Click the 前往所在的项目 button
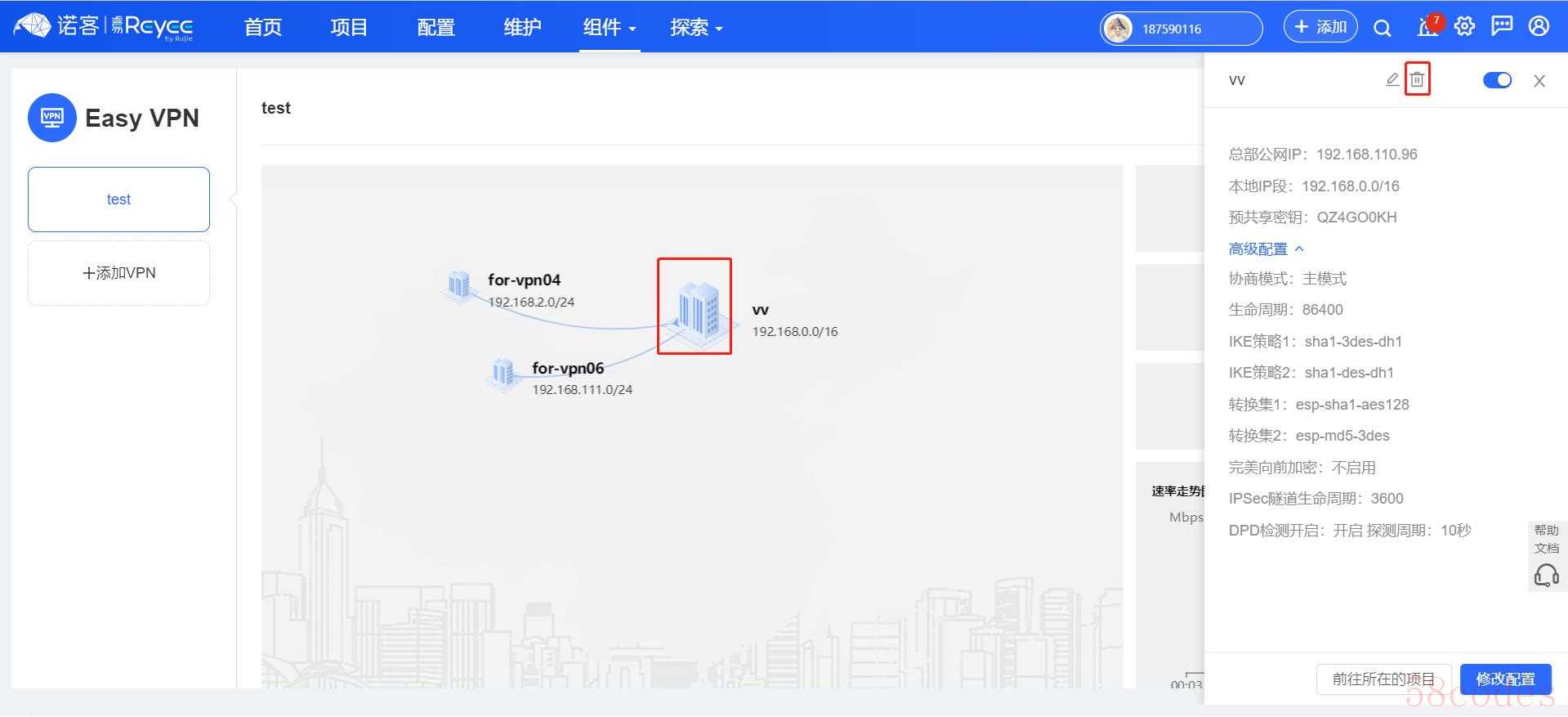The width and height of the screenshot is (1568, 717). 1383,679
